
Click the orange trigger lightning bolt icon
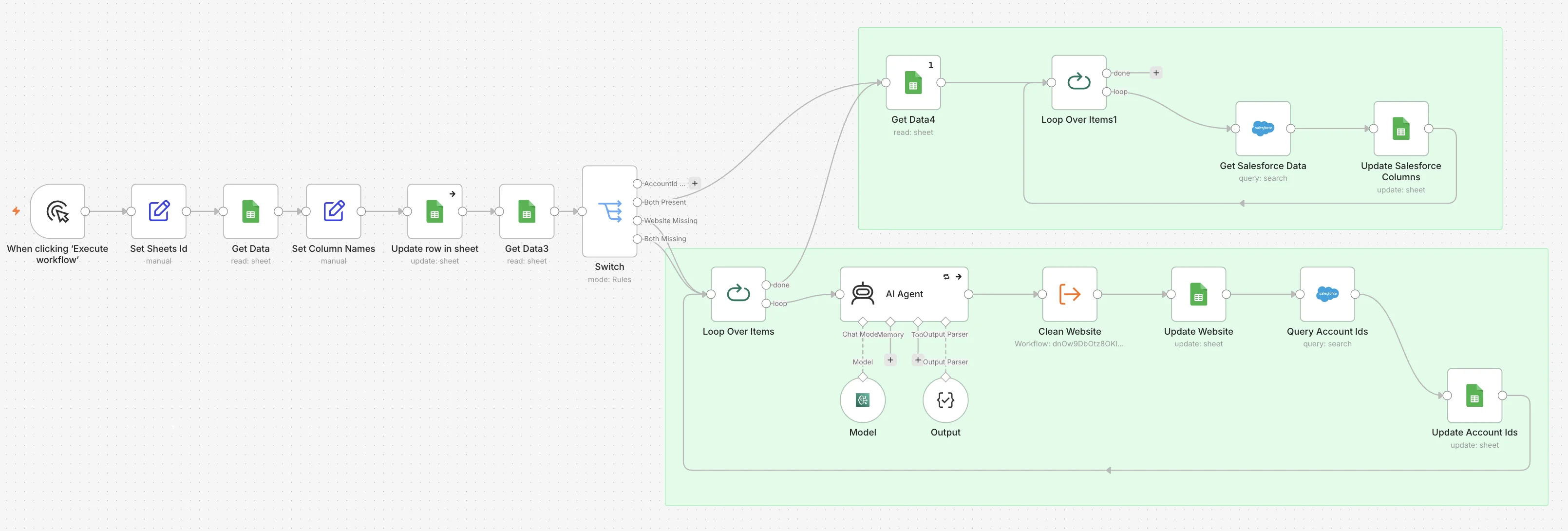pyautogui.click(x=17, y=210)
